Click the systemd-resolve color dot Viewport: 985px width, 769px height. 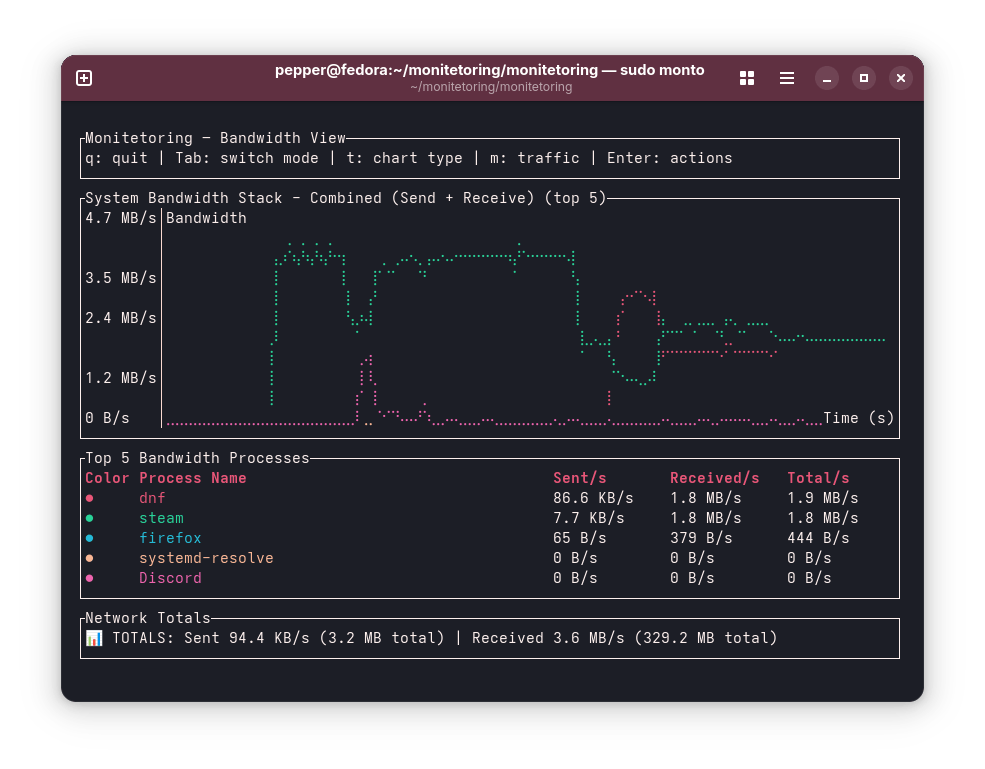pos(90,559)
